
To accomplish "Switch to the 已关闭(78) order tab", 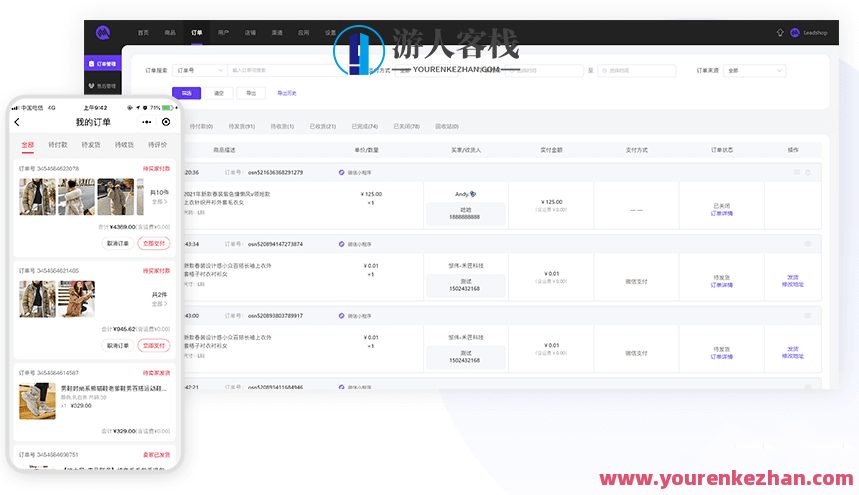I will 406,126.
